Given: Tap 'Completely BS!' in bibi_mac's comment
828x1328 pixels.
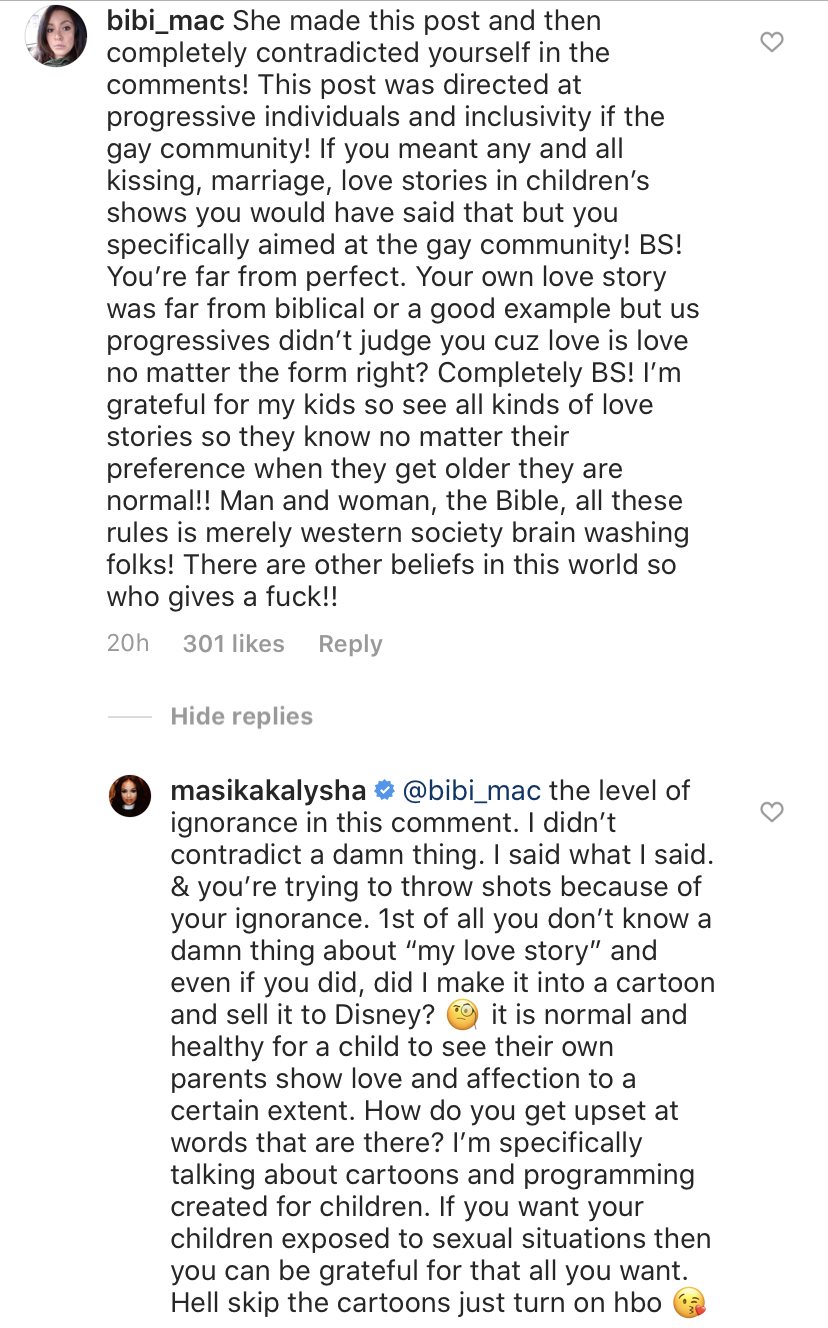Looking at the screenshot, I should point(541,373).
